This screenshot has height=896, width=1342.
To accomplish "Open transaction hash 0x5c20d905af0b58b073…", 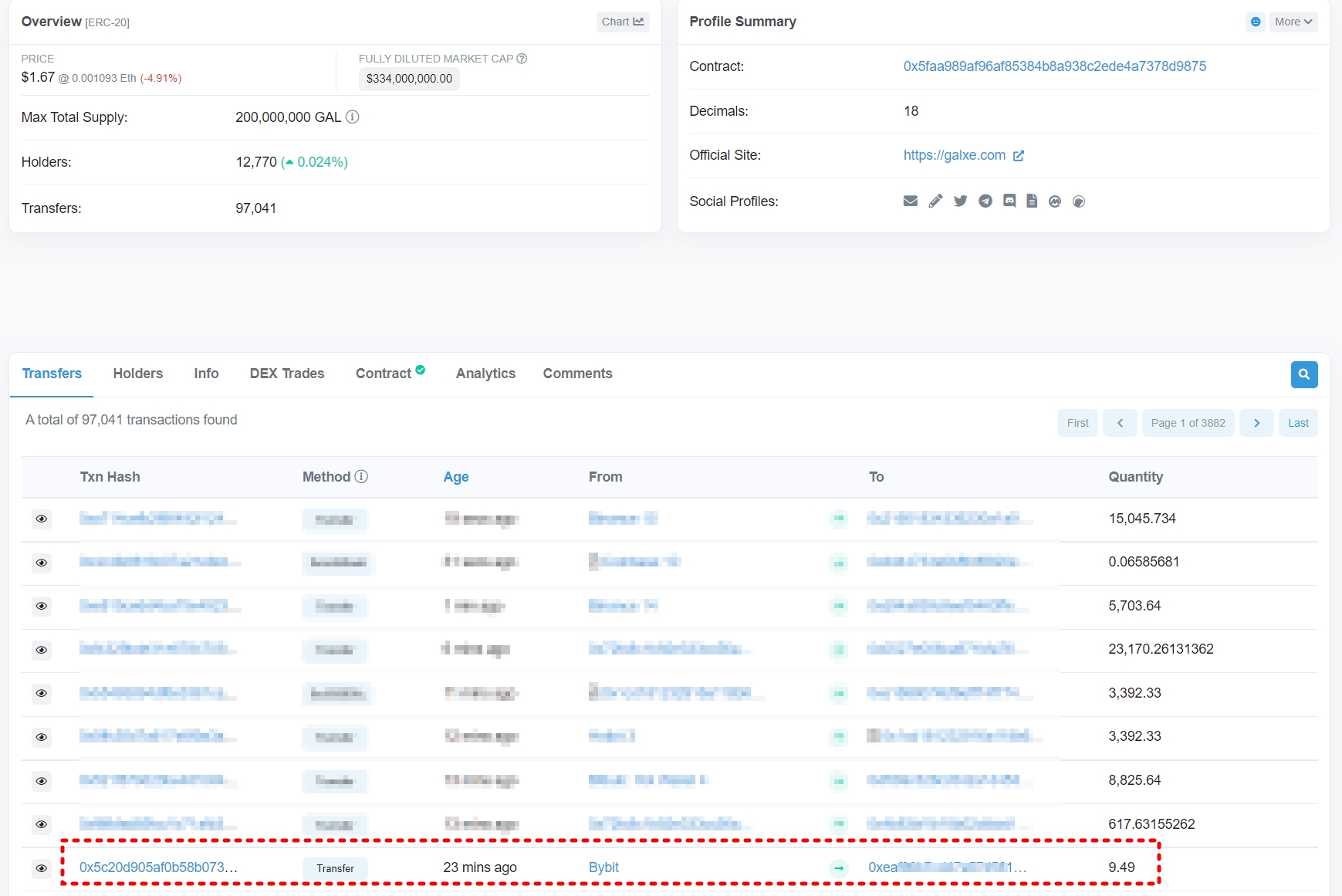I will [158, 867].
